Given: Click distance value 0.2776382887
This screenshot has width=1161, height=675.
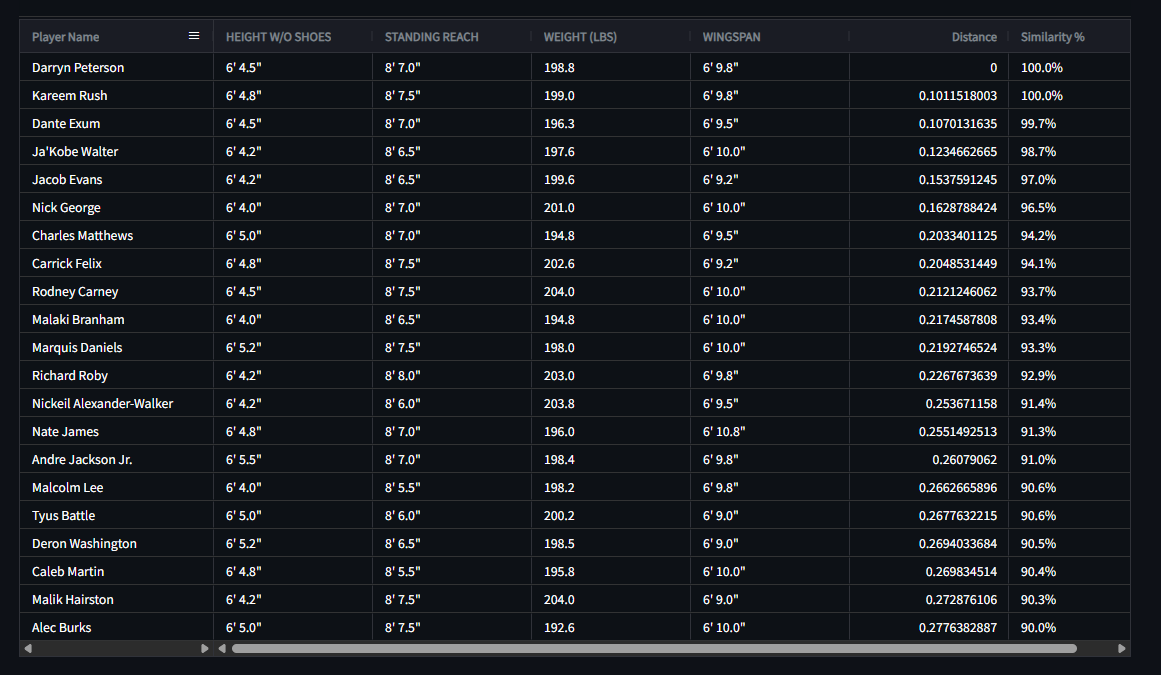Looking at the screenshot, I should (x=957, y=628).
